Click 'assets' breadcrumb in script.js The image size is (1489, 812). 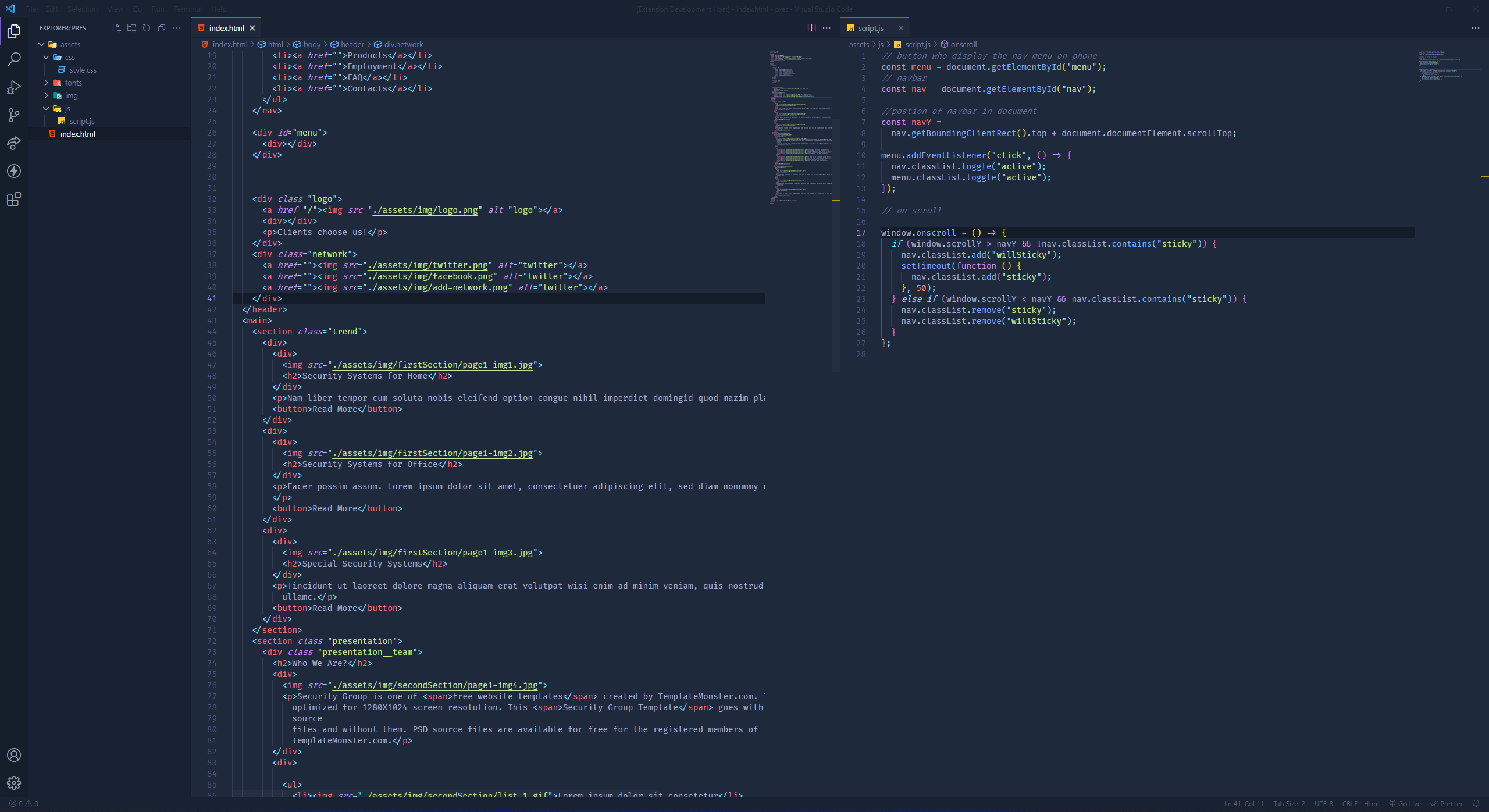[x=859, y=44]
